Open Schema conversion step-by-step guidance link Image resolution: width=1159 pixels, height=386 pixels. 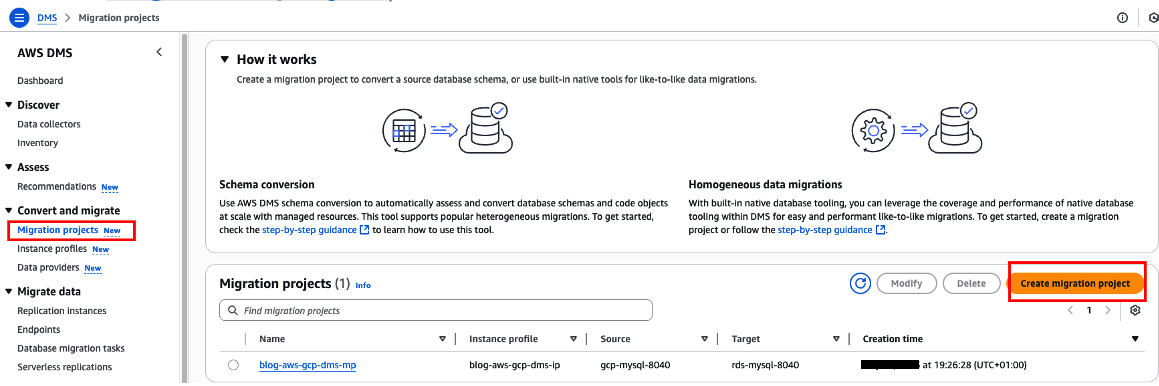[x=316, y=230]
